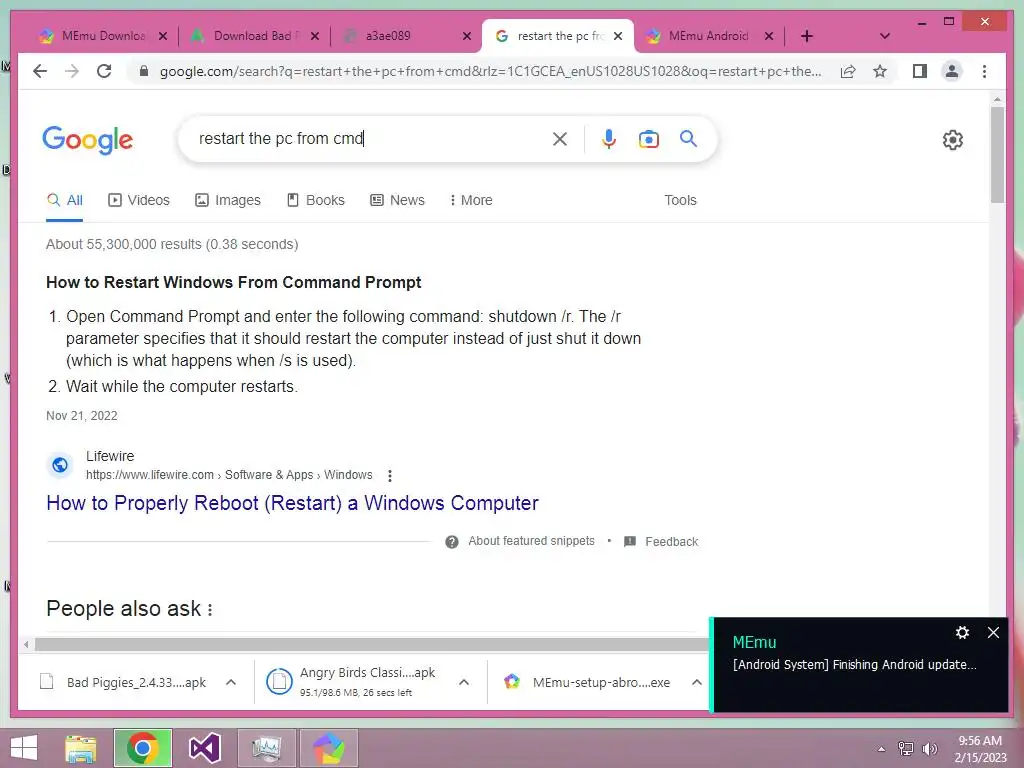Screen dimensions: 1024x768
Task: Bookmark this page with the star icon
Action: point(880,71)
